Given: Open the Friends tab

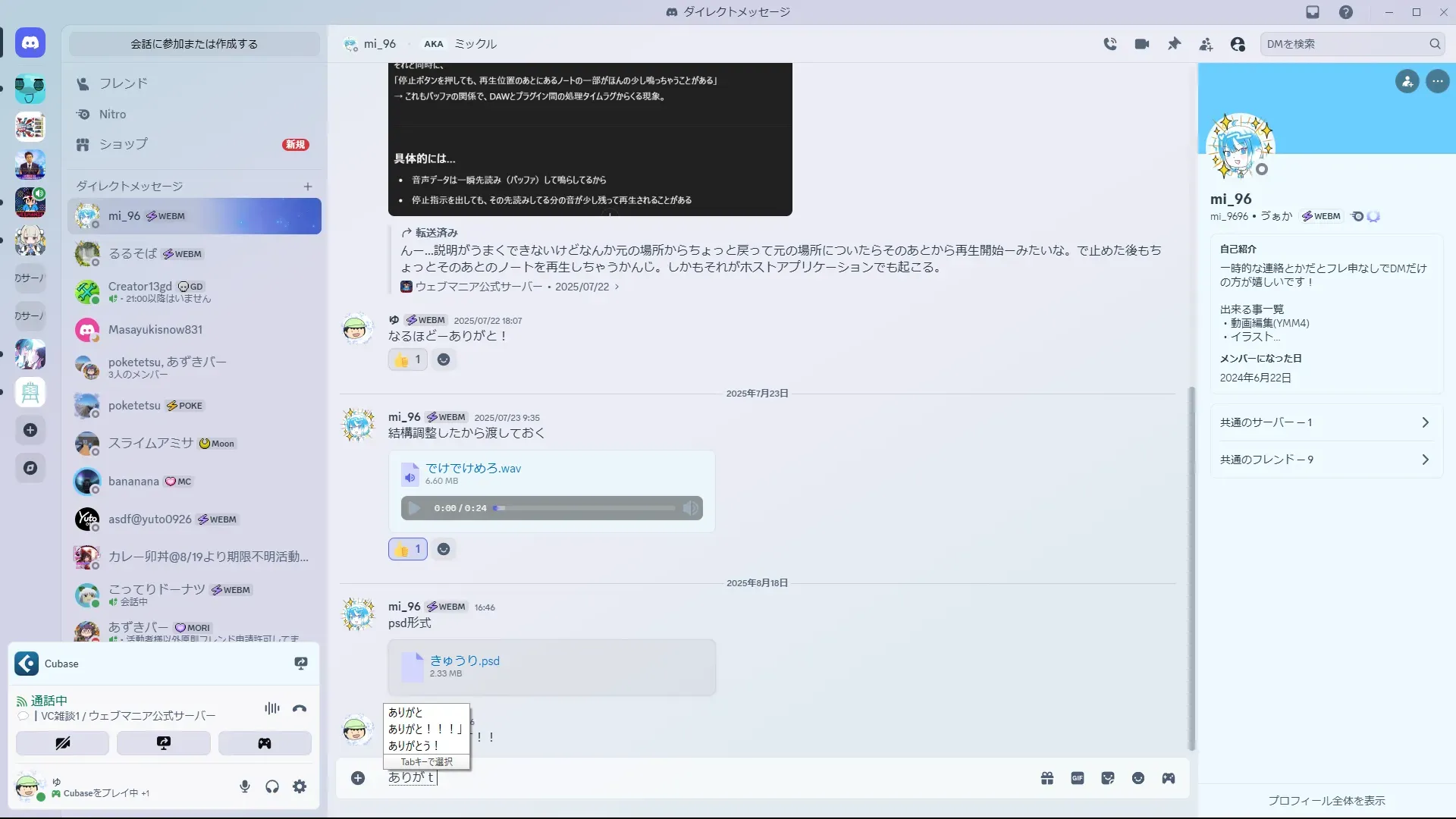Looking at the screenshot, I should [123, 83].
